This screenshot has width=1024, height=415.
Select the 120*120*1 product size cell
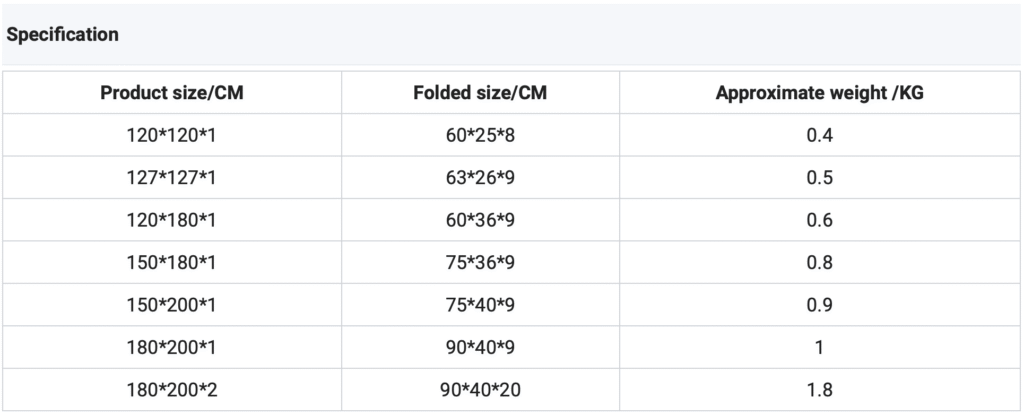click(172, 135)
